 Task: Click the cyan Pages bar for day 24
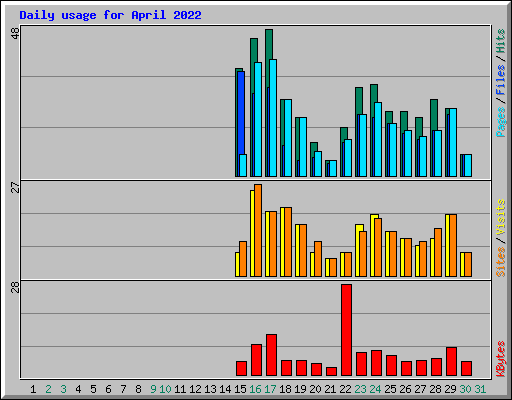tap(378, 140)
